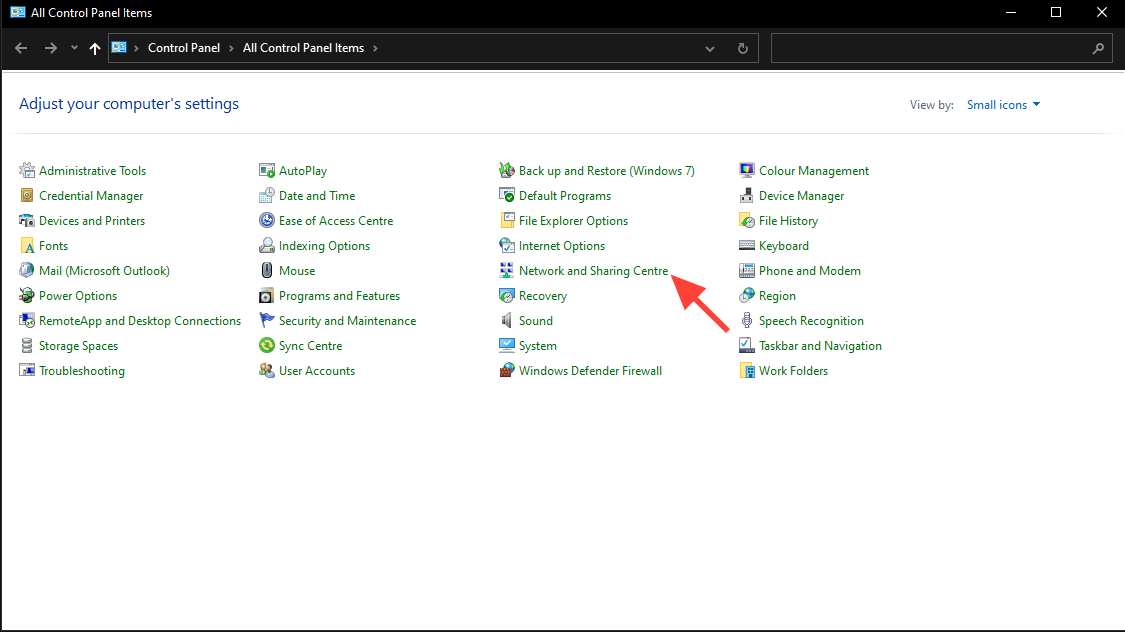The image size is (1125, 632).
Task: Open the Recovery icon
Action: pos(507,296)
